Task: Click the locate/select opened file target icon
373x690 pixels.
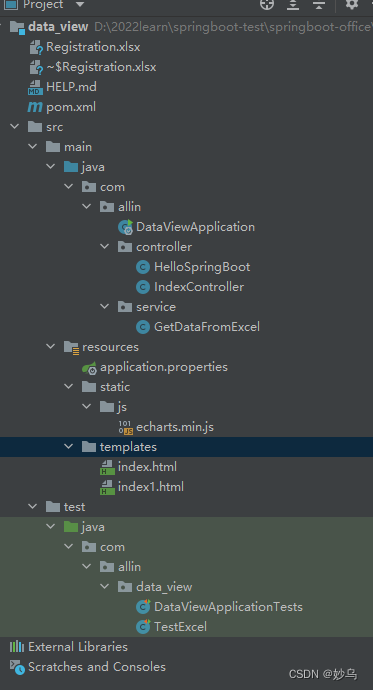Action: point(267,4)
